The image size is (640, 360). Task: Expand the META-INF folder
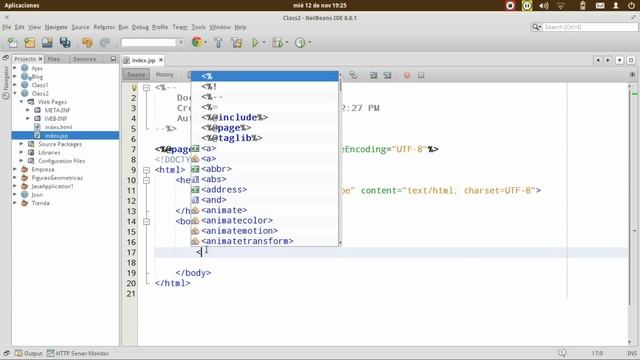click(28, 110)
